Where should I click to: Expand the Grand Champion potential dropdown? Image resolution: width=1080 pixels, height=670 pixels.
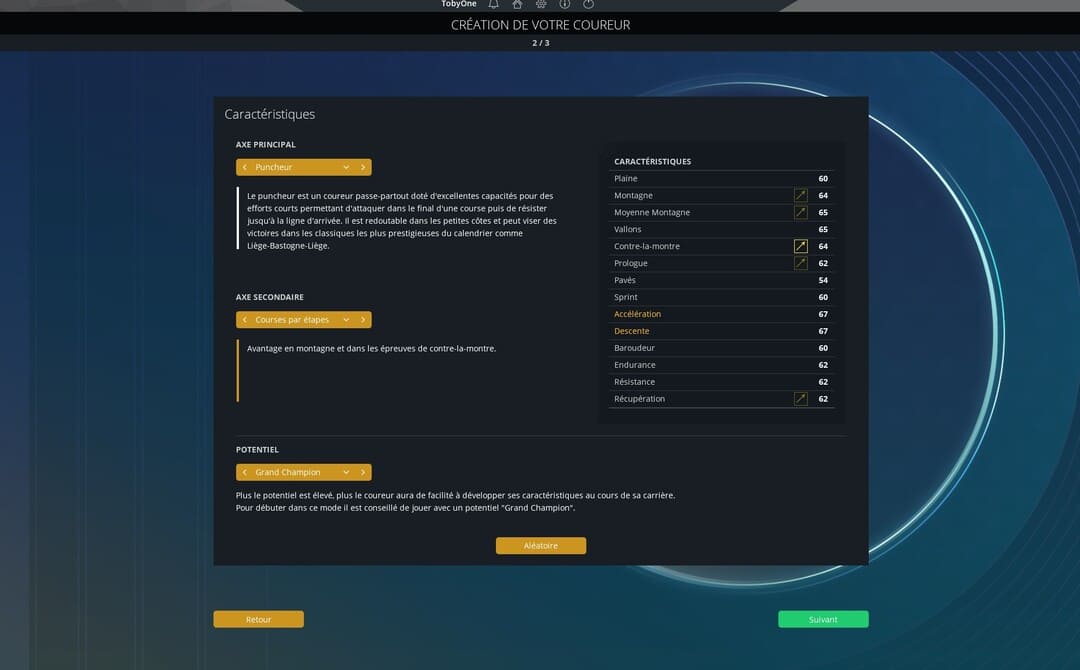(346, 472)
